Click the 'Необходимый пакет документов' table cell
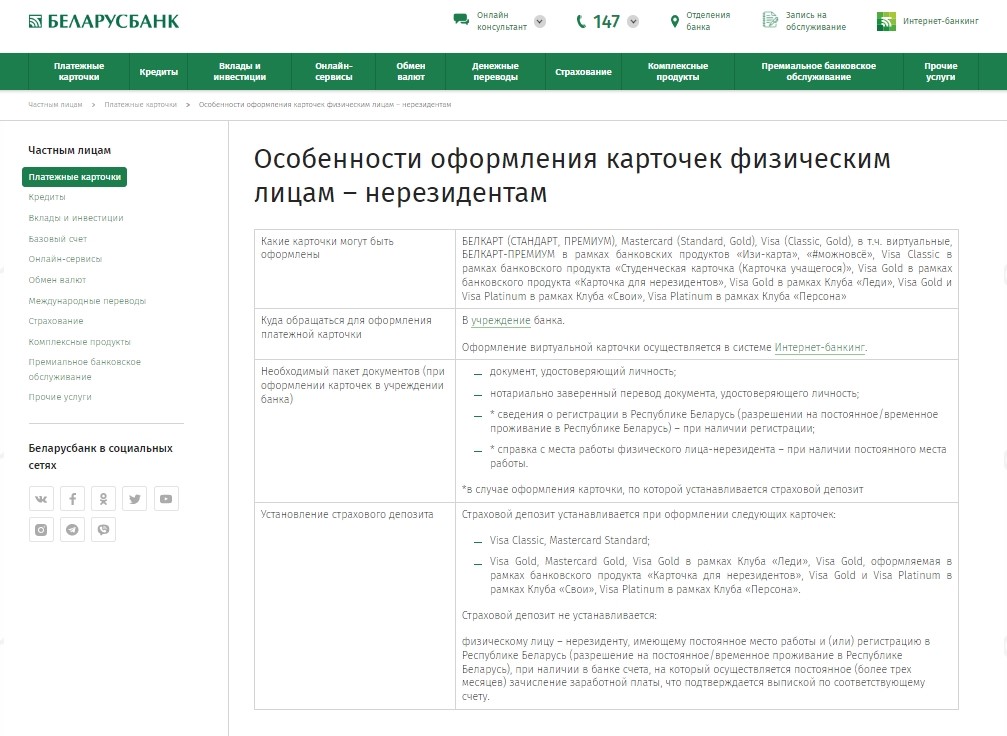This screenshot has height=736, width=1007. click(355, 431)
